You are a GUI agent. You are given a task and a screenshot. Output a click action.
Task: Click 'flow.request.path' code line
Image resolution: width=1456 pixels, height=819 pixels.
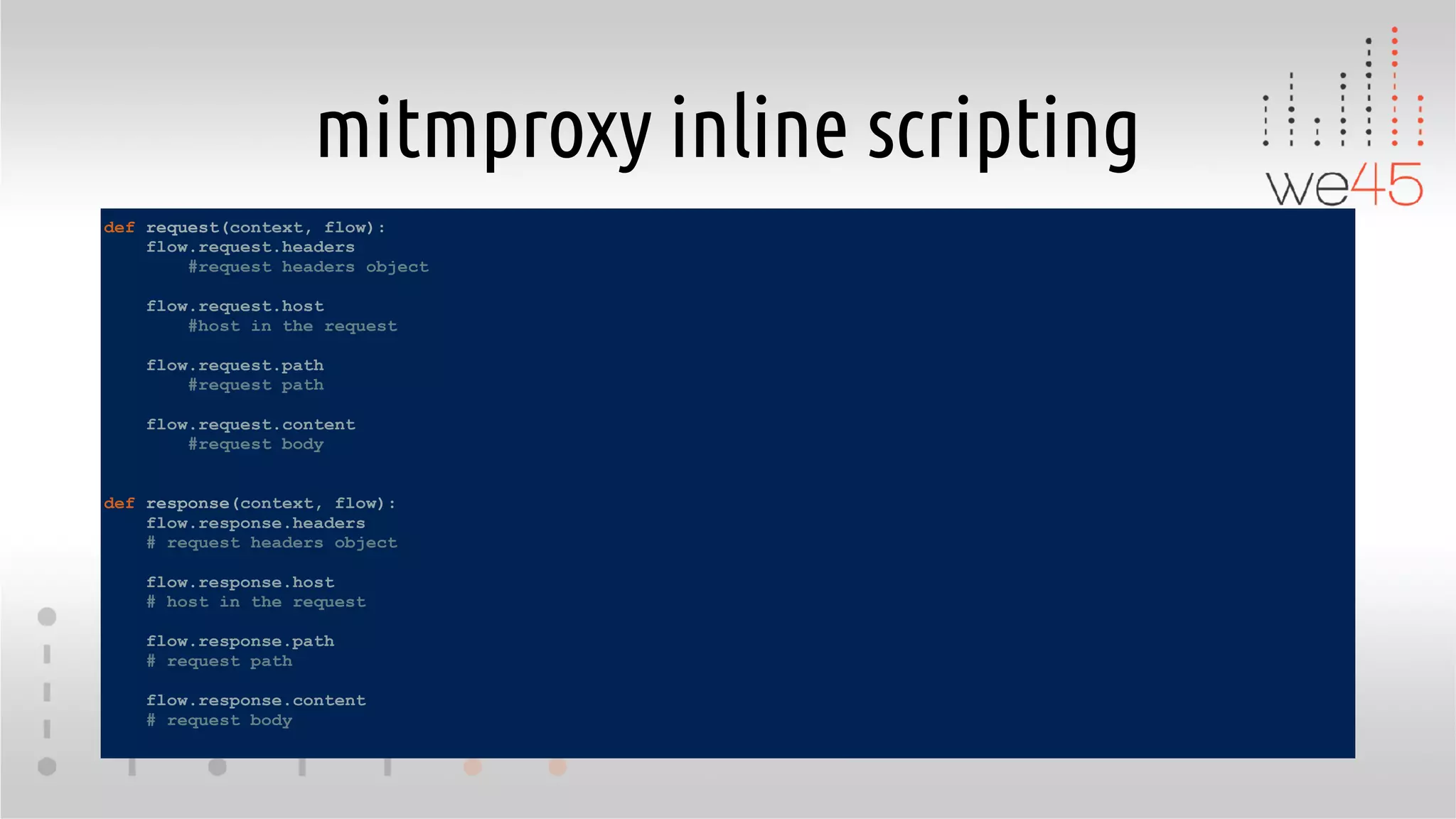click(x=235, y=365)
